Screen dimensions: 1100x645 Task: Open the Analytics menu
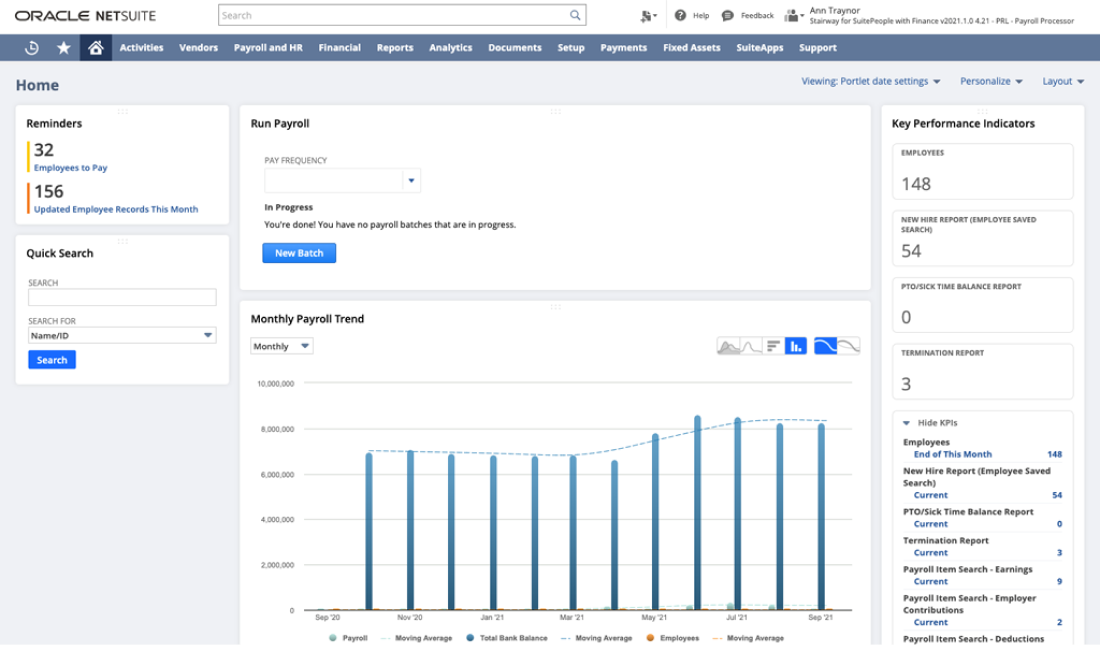(450, 48)
